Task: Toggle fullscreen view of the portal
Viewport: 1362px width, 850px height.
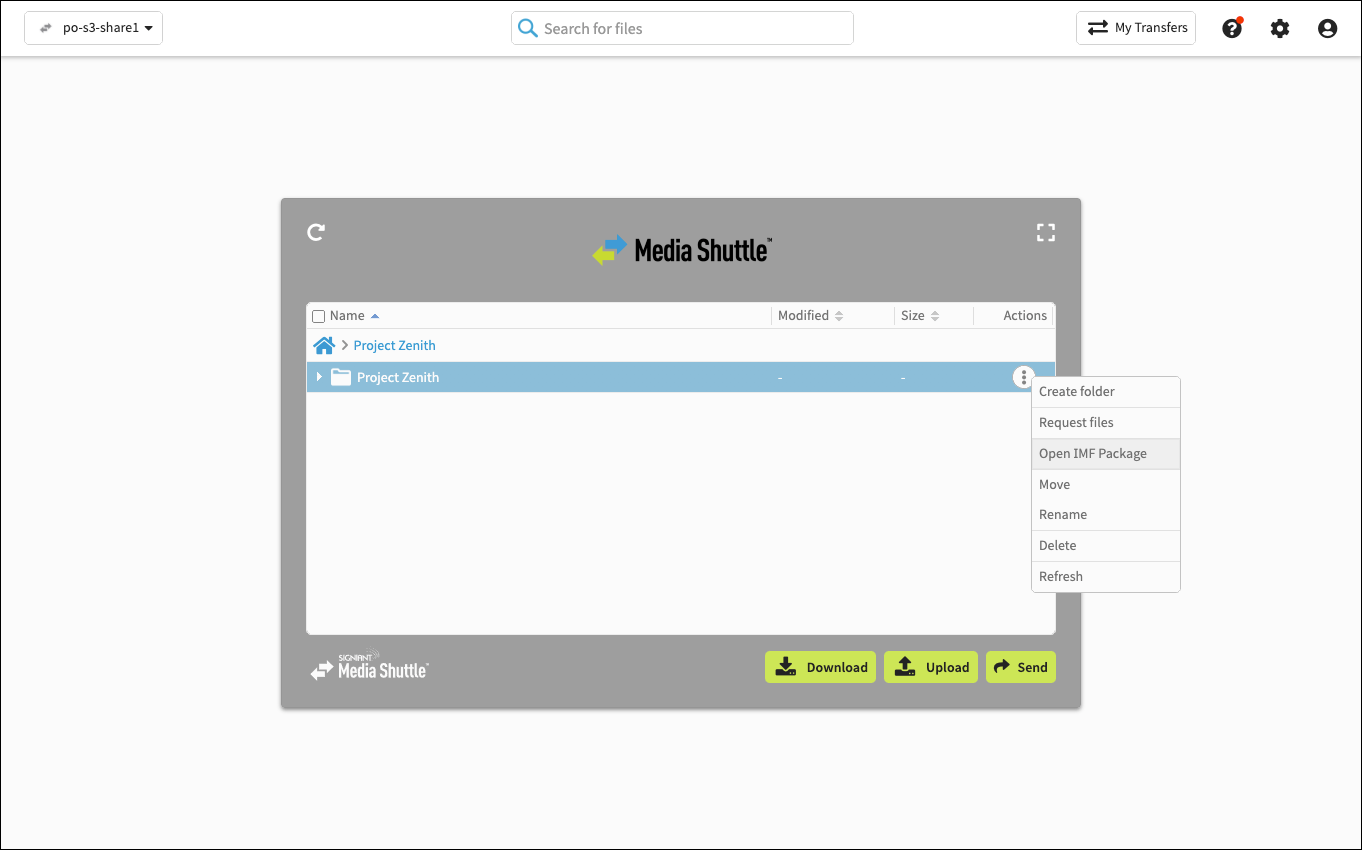Action: pyautogui.click(x=1046, y=232)
